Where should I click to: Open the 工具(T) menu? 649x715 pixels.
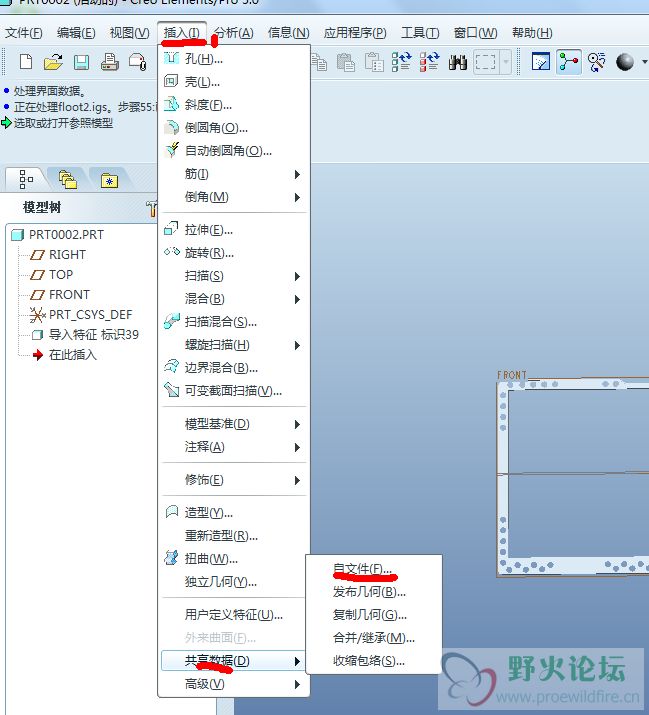420,33
